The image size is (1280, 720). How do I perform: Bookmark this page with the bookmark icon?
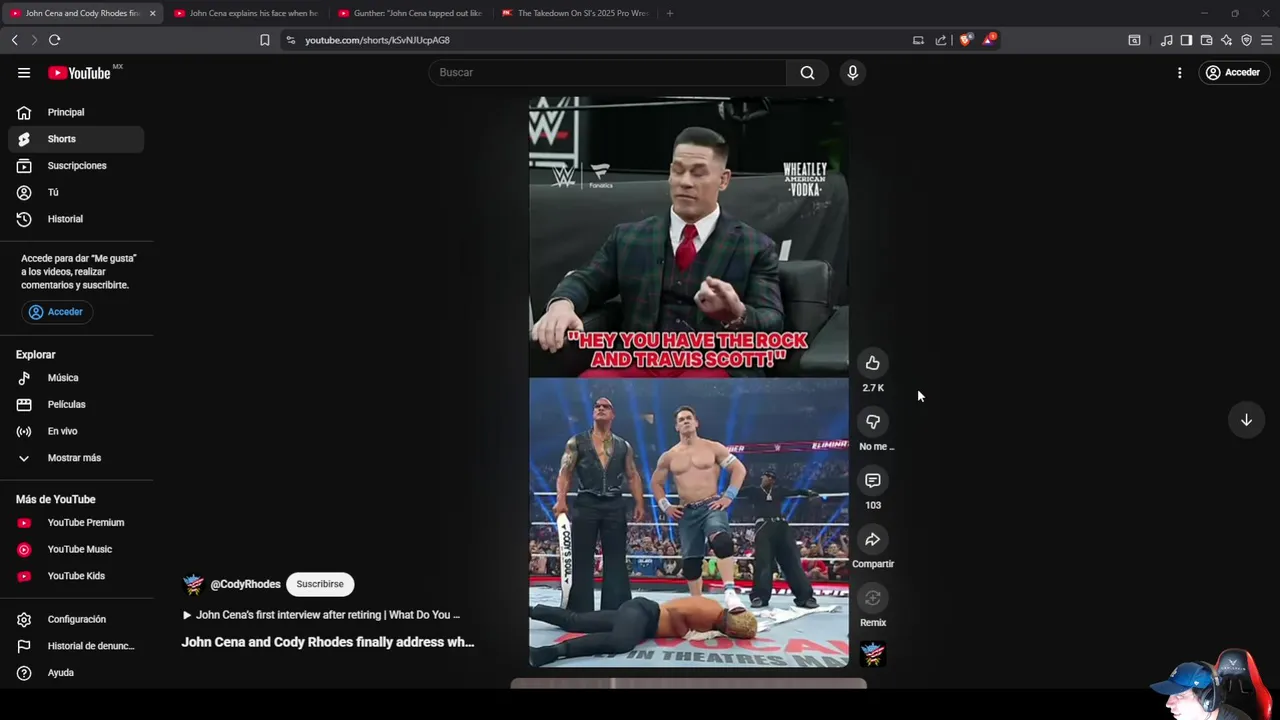pyautogui.click(x=264, y=40)
